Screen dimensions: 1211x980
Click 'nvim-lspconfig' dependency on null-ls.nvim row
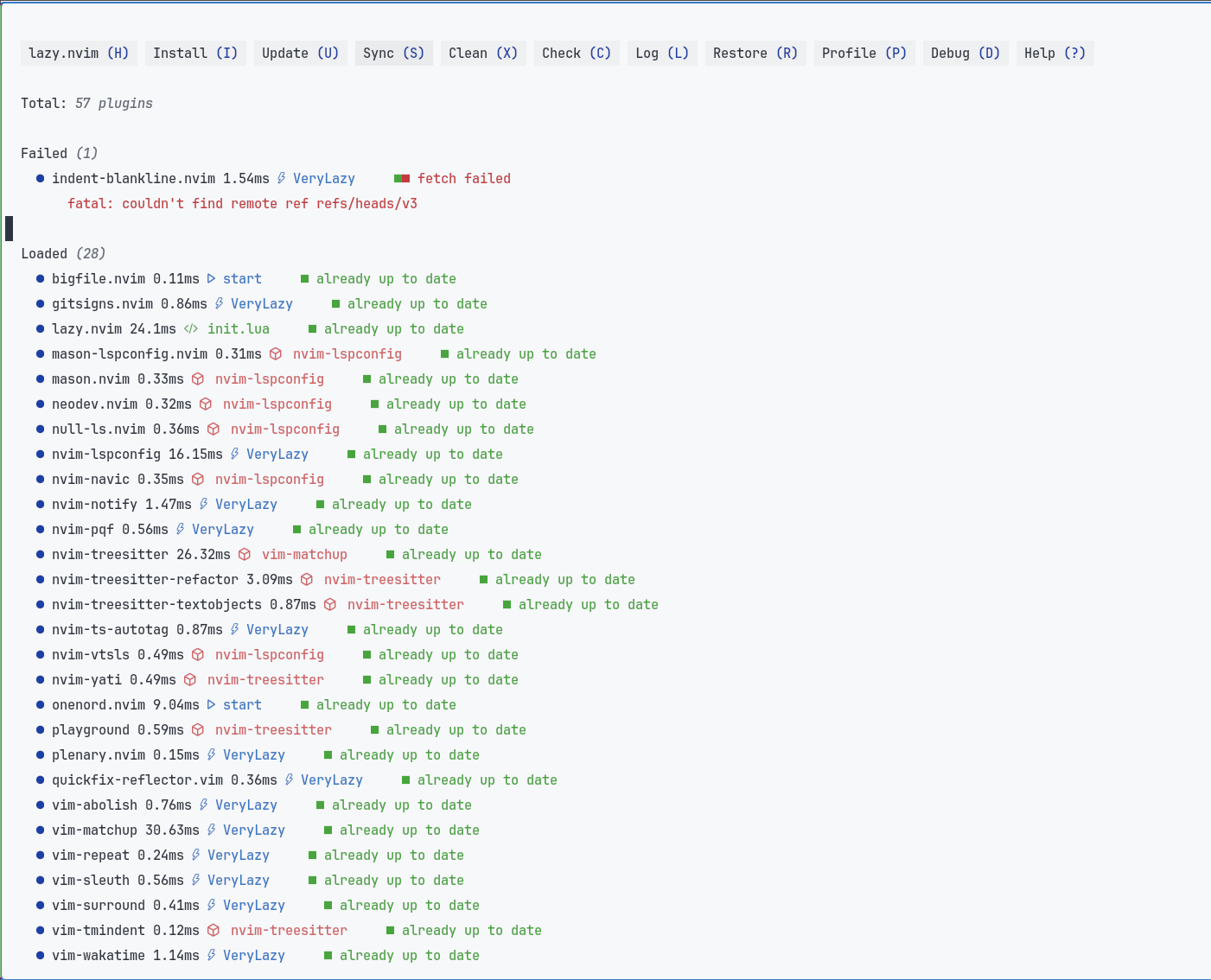coord(285,429)
